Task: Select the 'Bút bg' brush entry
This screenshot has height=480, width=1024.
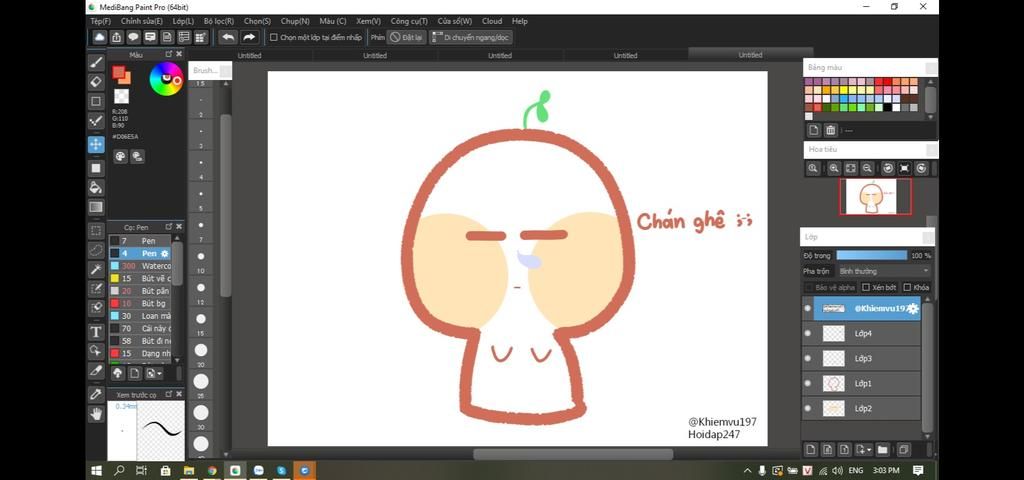Action: tap(140, 304)
